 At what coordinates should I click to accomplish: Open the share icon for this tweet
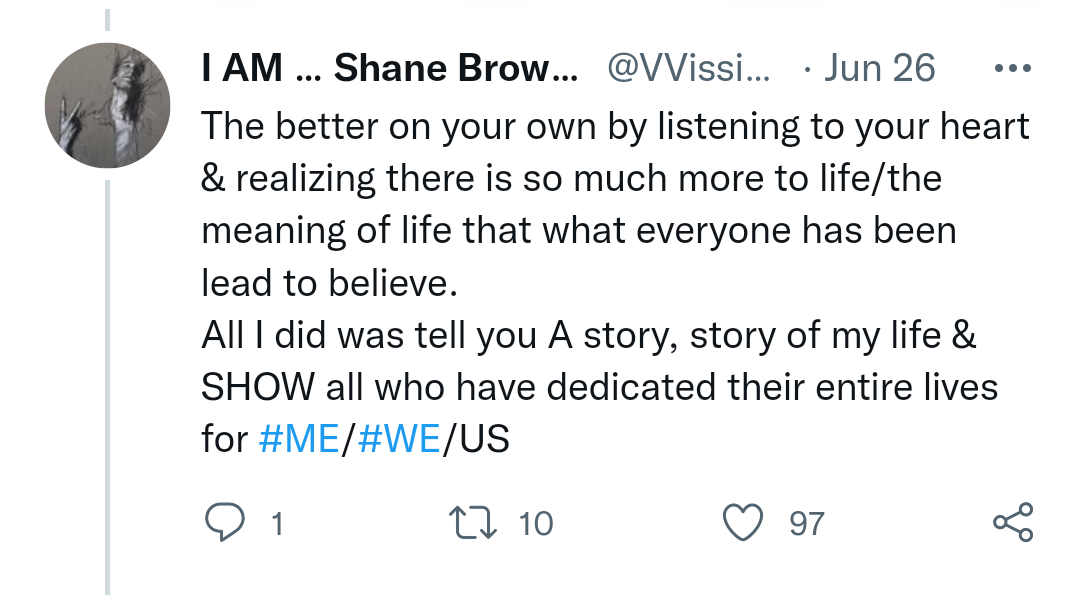[x=1011, y=522]
